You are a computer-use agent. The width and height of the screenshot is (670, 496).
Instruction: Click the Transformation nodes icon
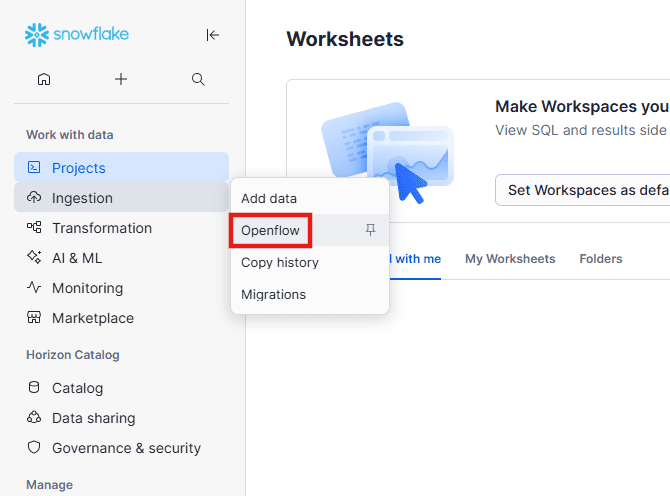click(34, 227)
